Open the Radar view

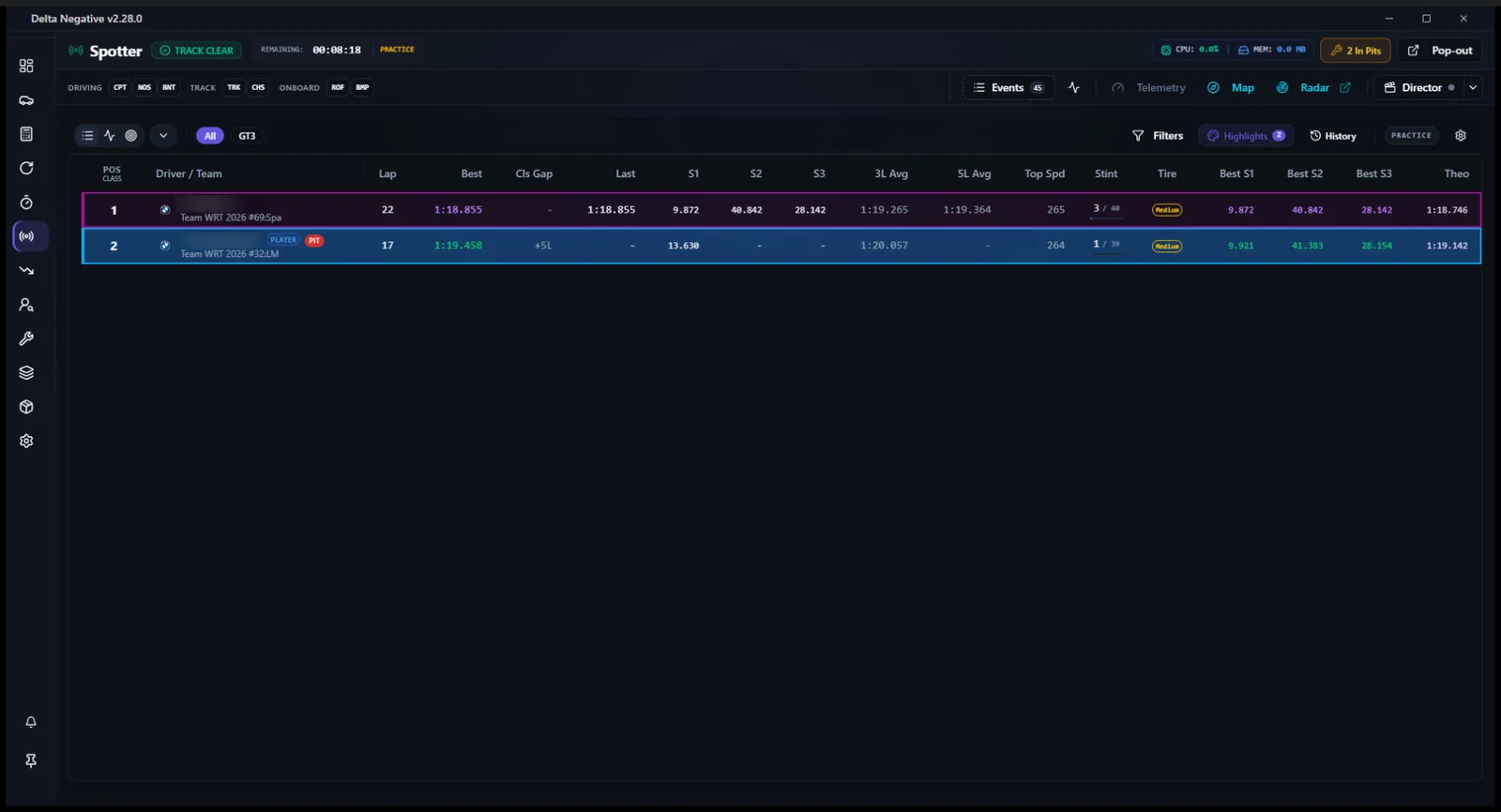(x=1304, y=87)
